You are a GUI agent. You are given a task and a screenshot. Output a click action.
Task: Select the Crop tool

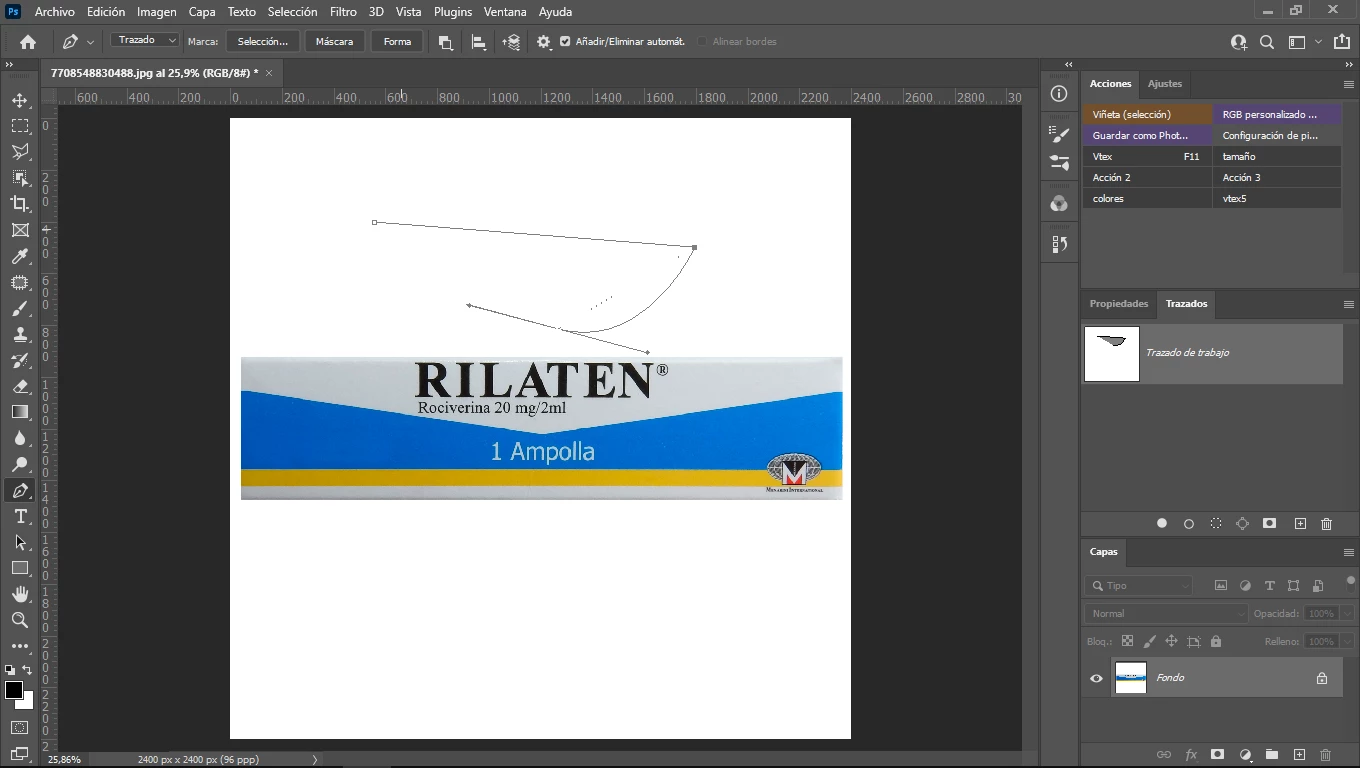click(x=20, y=204)
